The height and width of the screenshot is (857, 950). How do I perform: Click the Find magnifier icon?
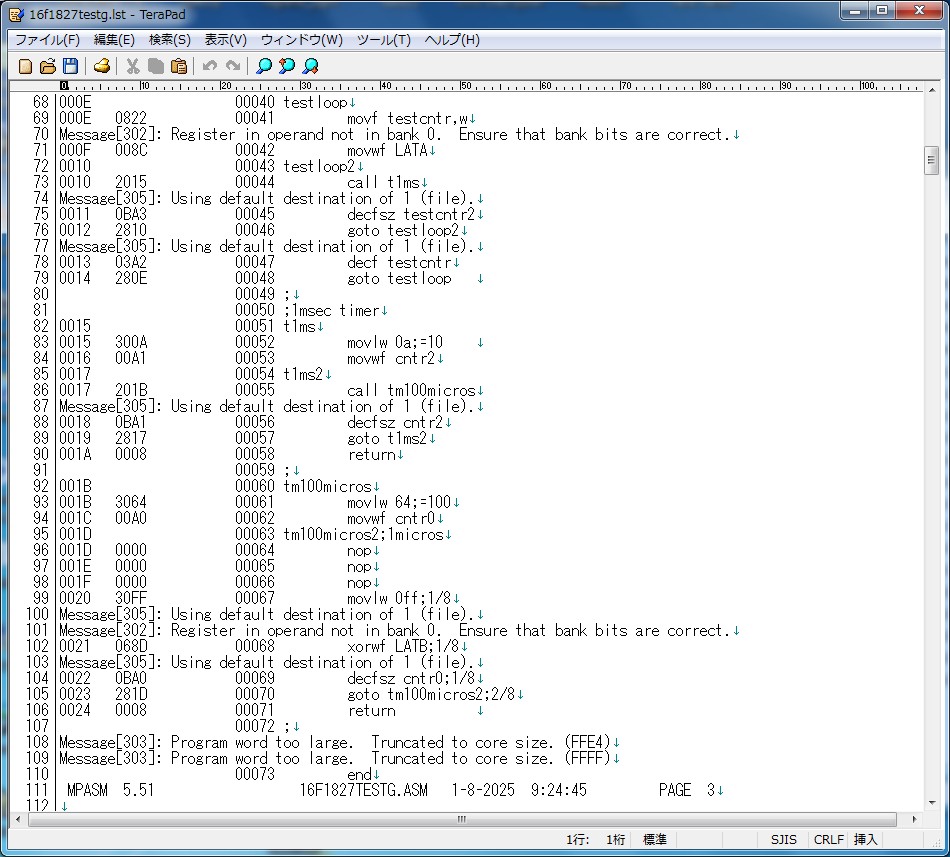(264, 66)
